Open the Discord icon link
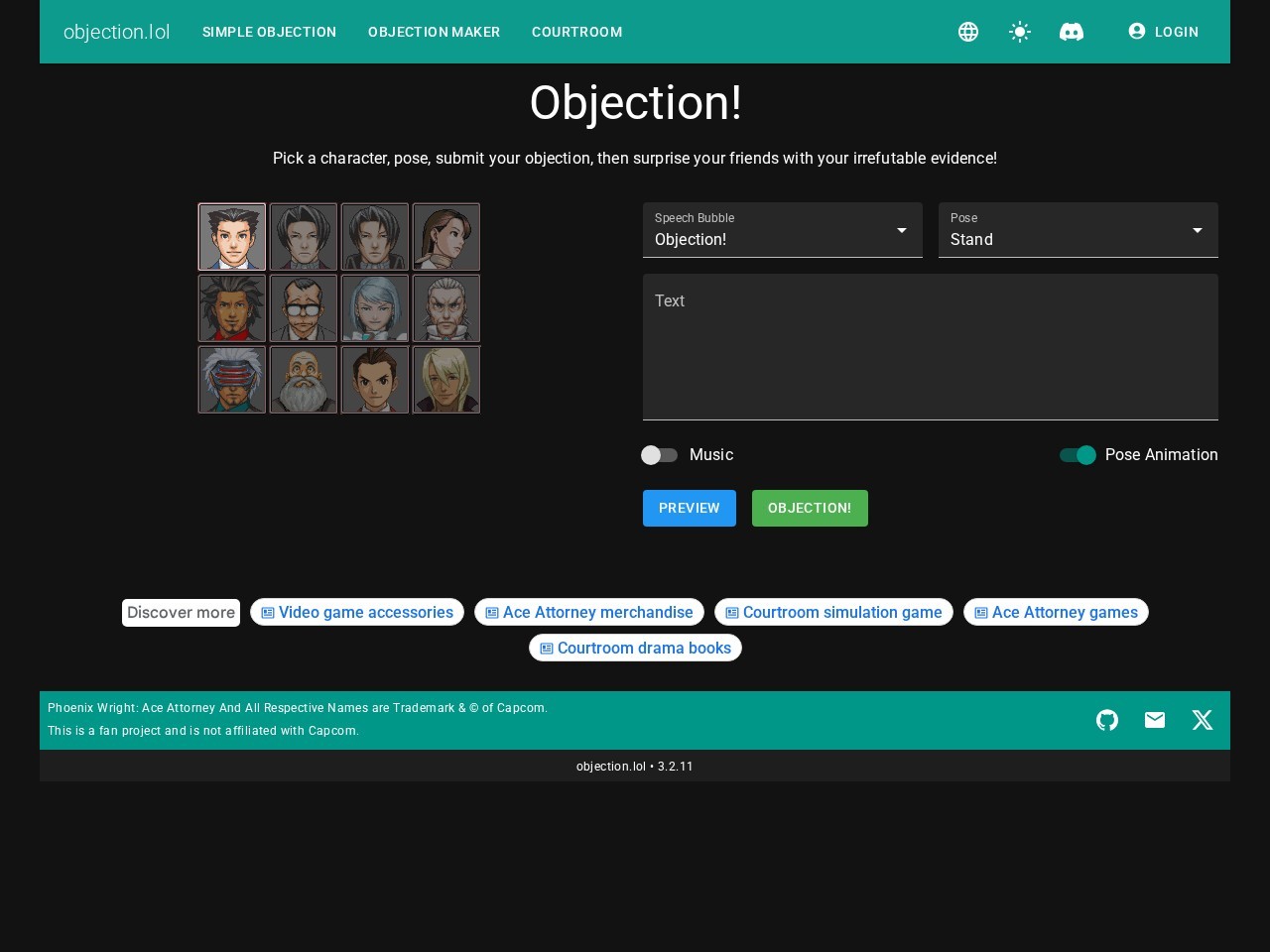 pos(1072,32)
